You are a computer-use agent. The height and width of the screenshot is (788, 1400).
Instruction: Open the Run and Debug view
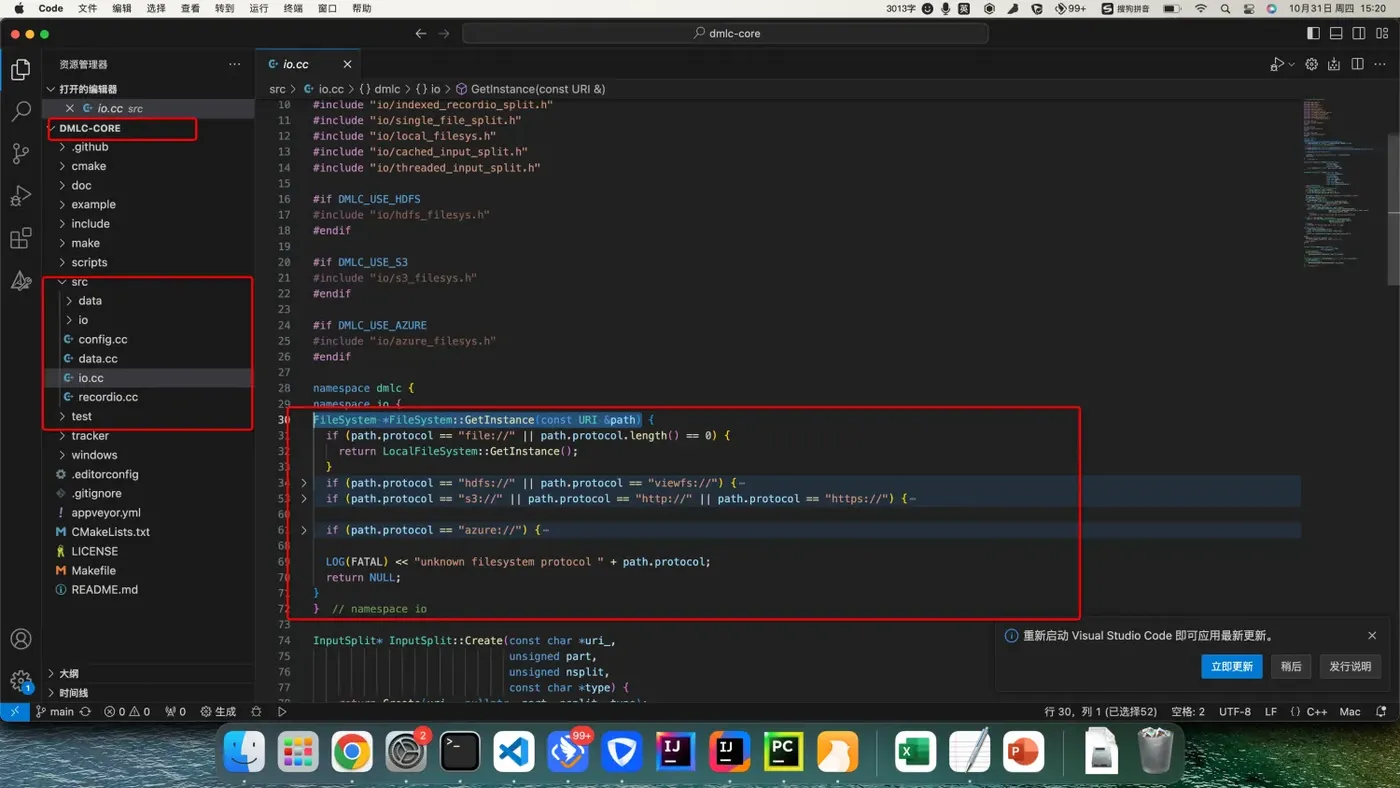tap(20, 195)
